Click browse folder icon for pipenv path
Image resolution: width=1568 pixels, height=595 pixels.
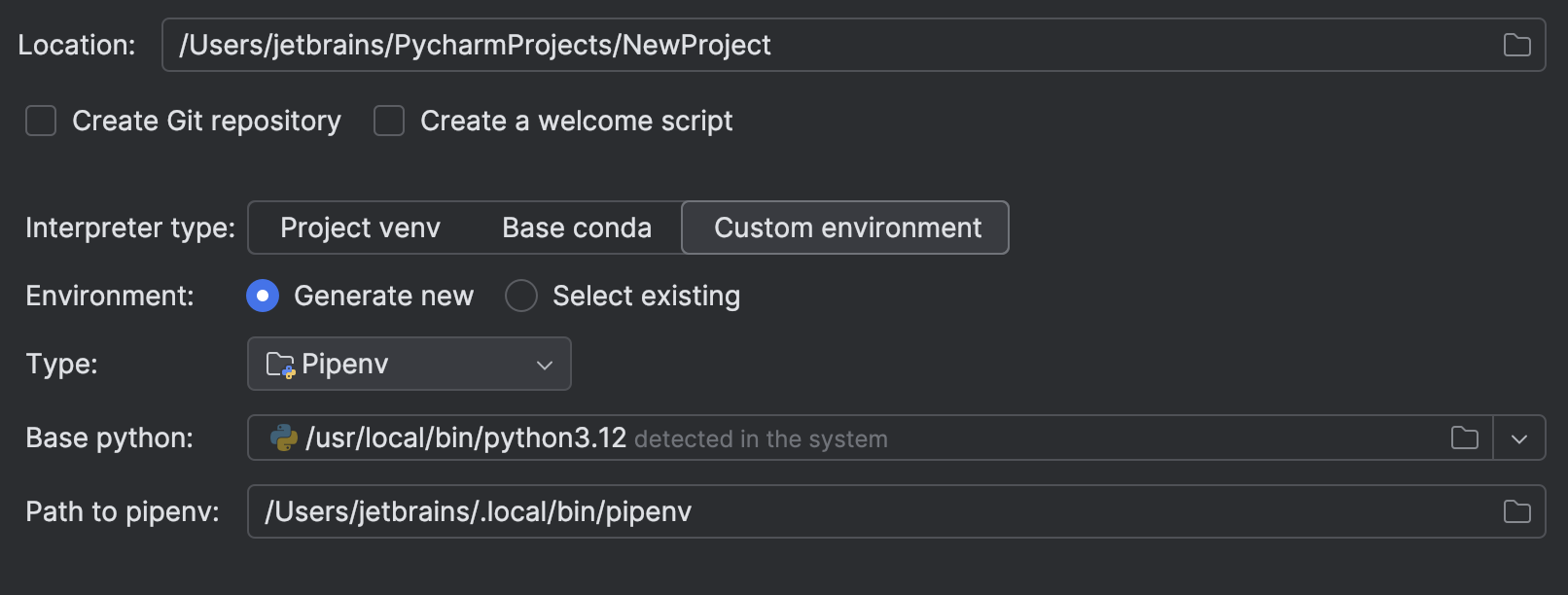(x=1516, y=511)
